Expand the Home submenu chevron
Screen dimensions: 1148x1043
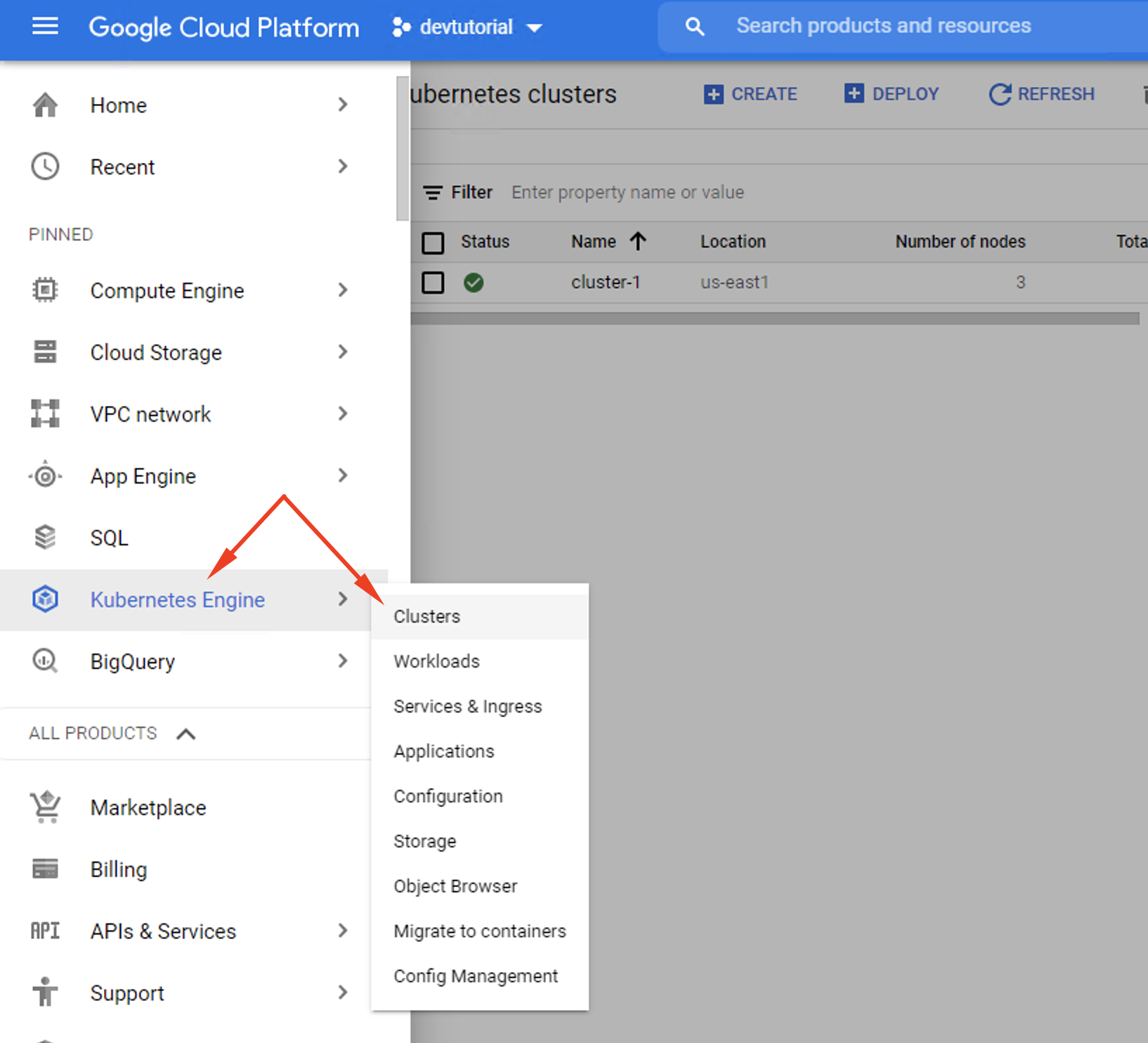pos(343,105)
